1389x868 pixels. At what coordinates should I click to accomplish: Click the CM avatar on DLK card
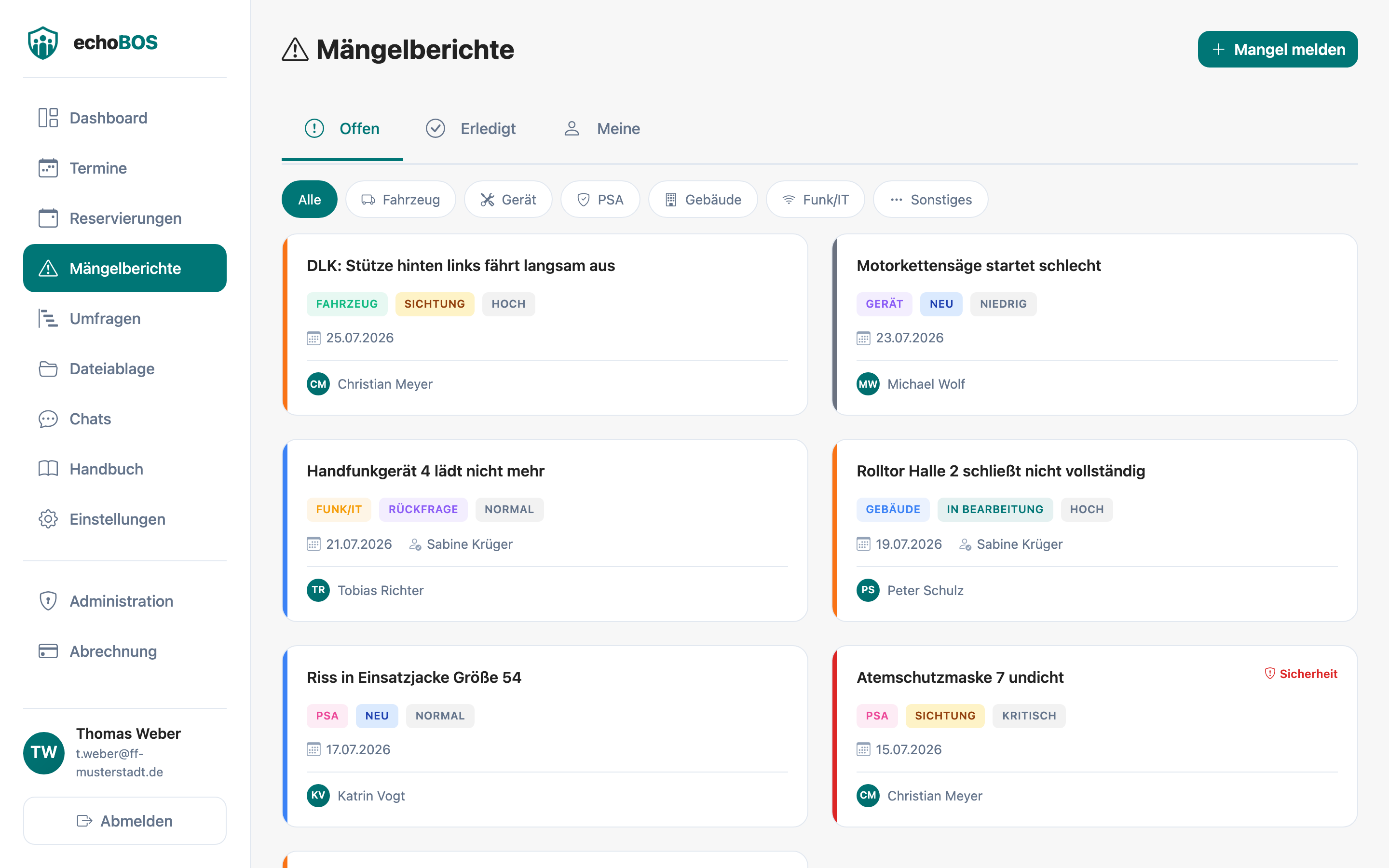coord(318,384)
